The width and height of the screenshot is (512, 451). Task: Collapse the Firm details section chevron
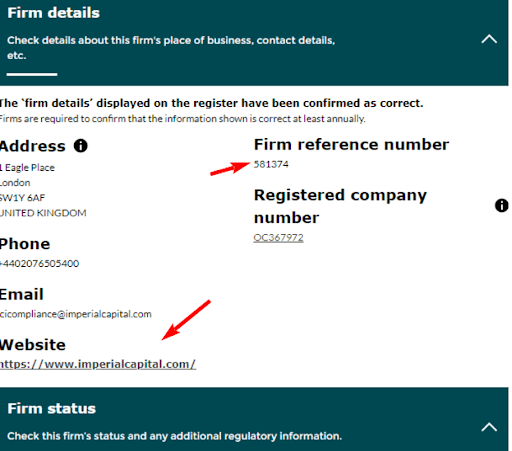(x=489, y=39)
